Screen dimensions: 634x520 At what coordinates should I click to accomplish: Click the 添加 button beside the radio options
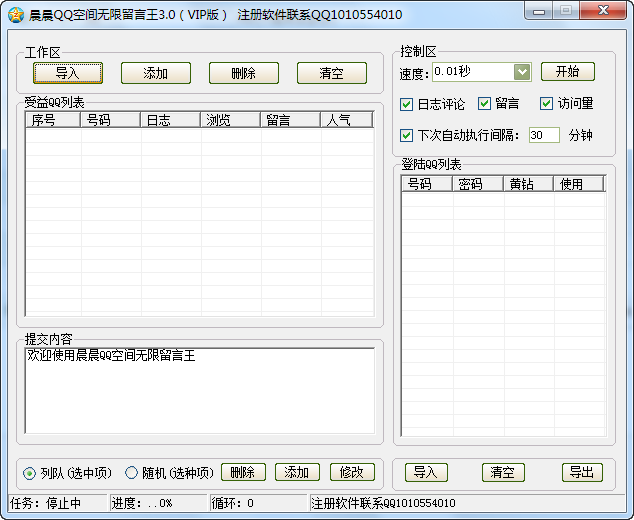[297, 472]
